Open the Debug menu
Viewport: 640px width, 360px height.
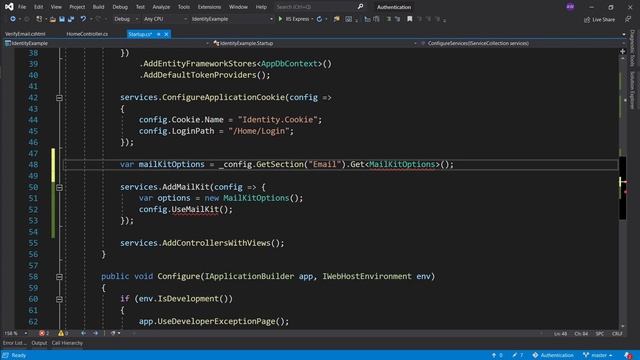click(x=120, y=7)
